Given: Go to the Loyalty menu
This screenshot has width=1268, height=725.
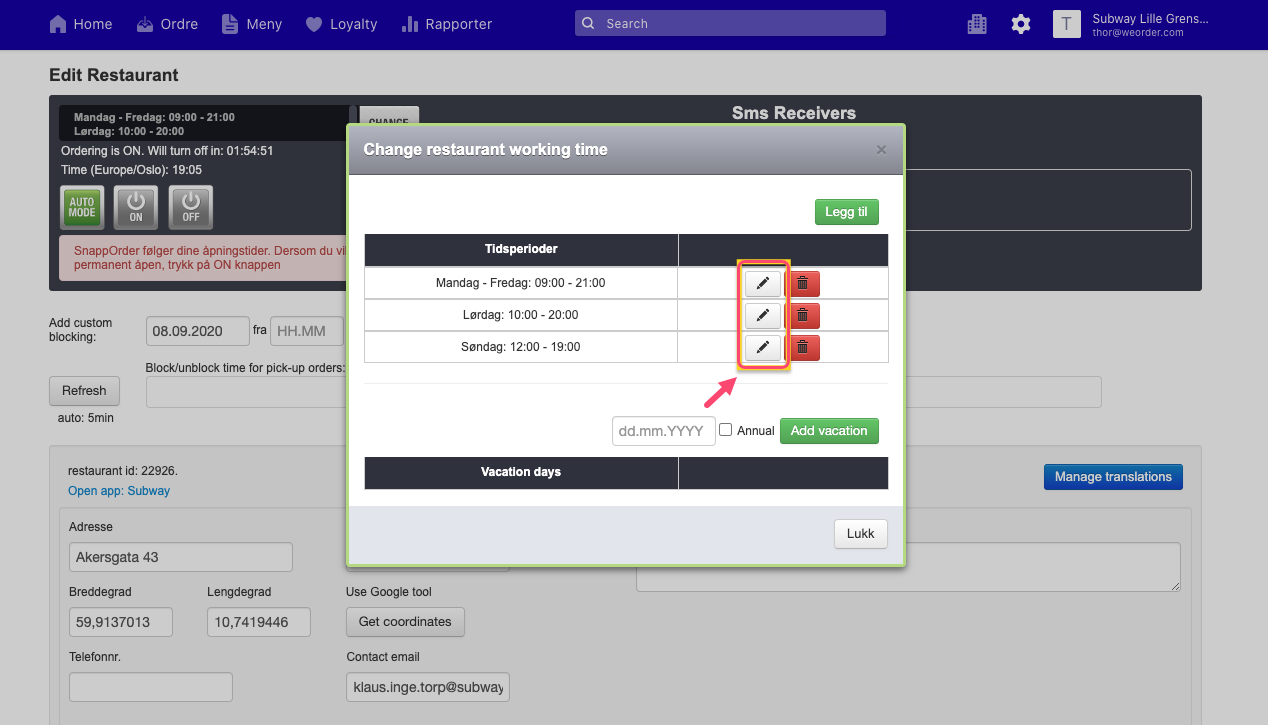Looking at the screenshot, I should tap(342, 24).
